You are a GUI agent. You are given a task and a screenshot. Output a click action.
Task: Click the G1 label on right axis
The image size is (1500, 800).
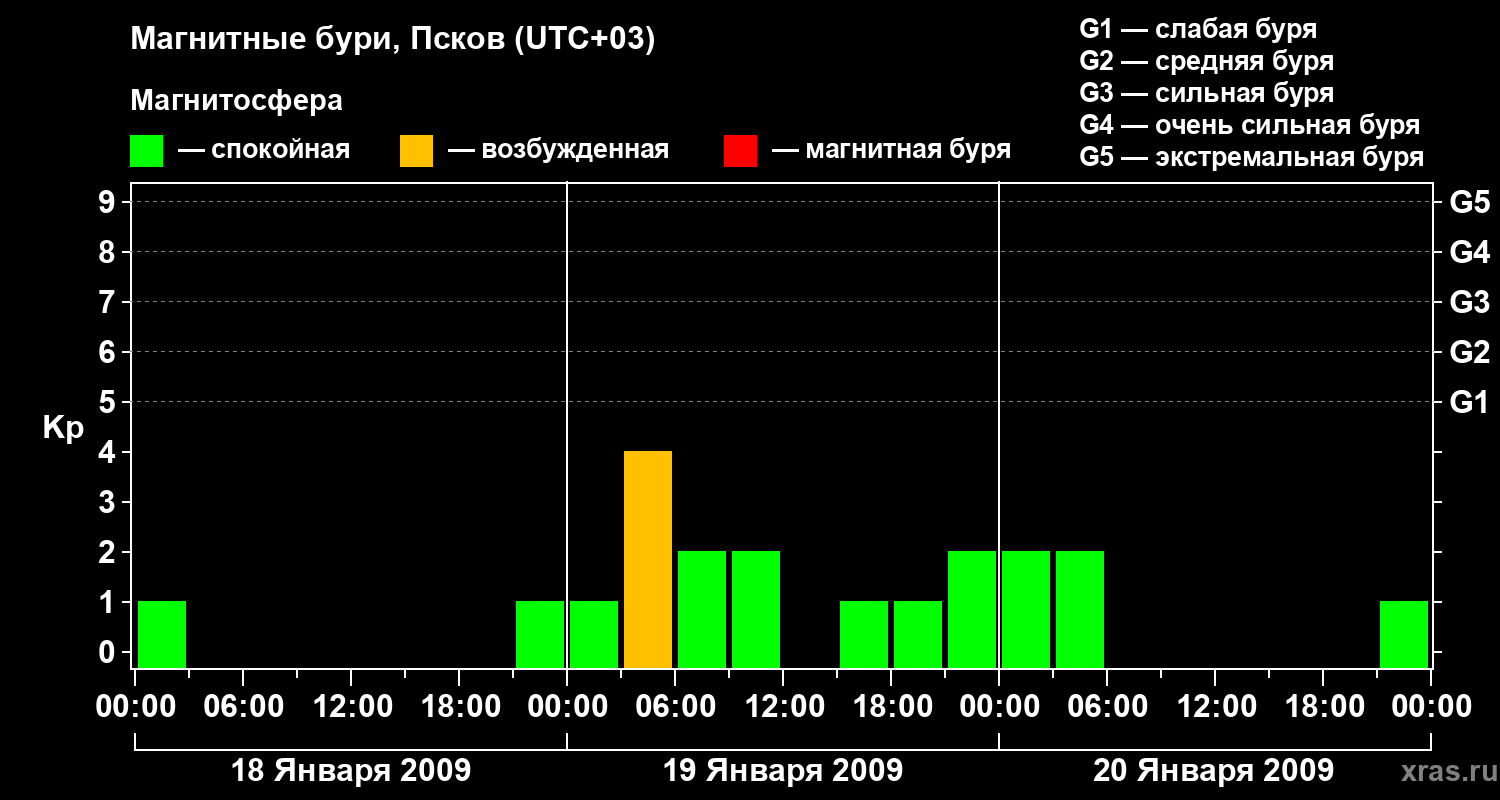[x=1470, y=402]
